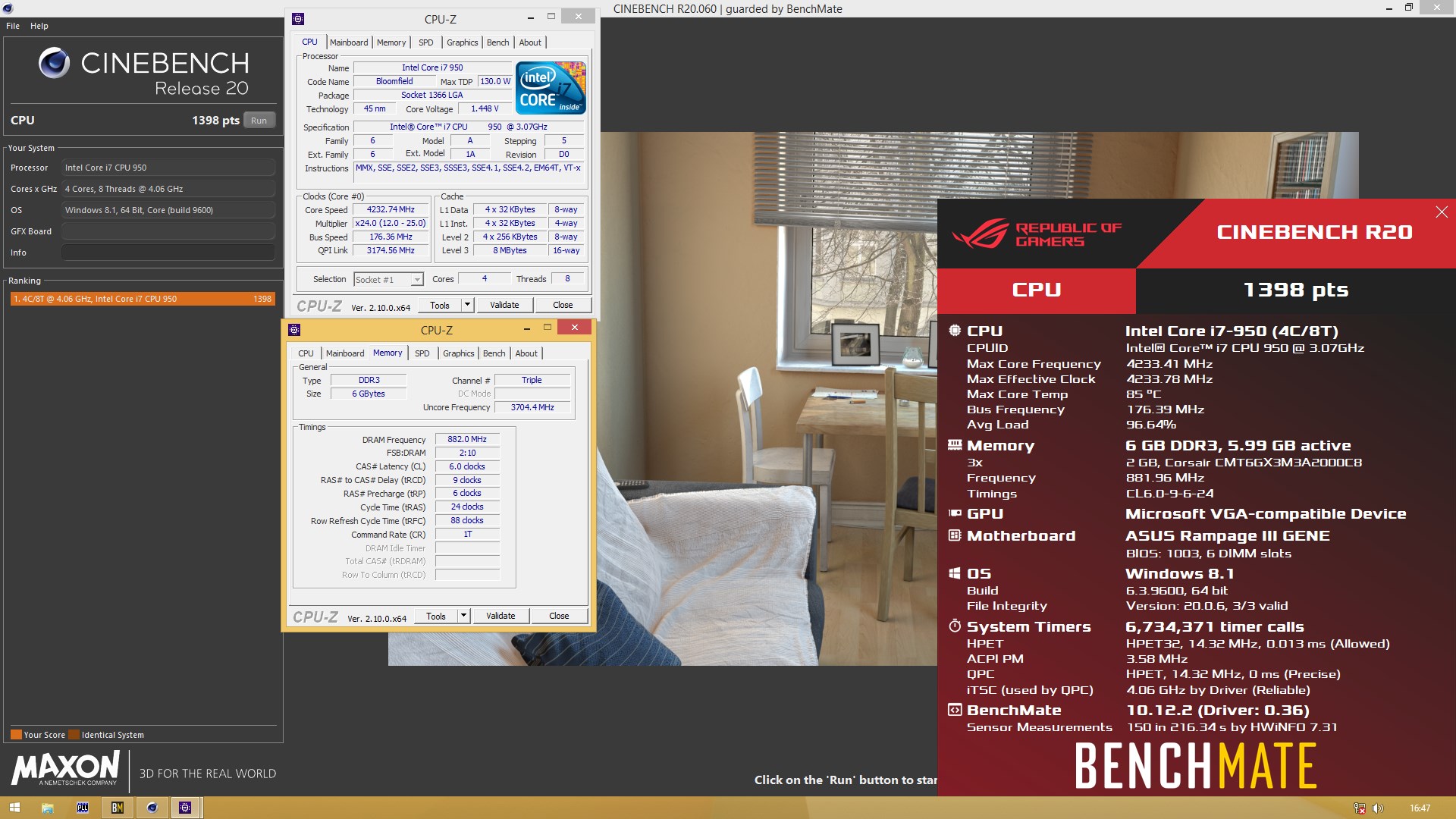Click the volume speaker tray icon
This screenshot has height=819, width=1456.
coord(1378,808)
